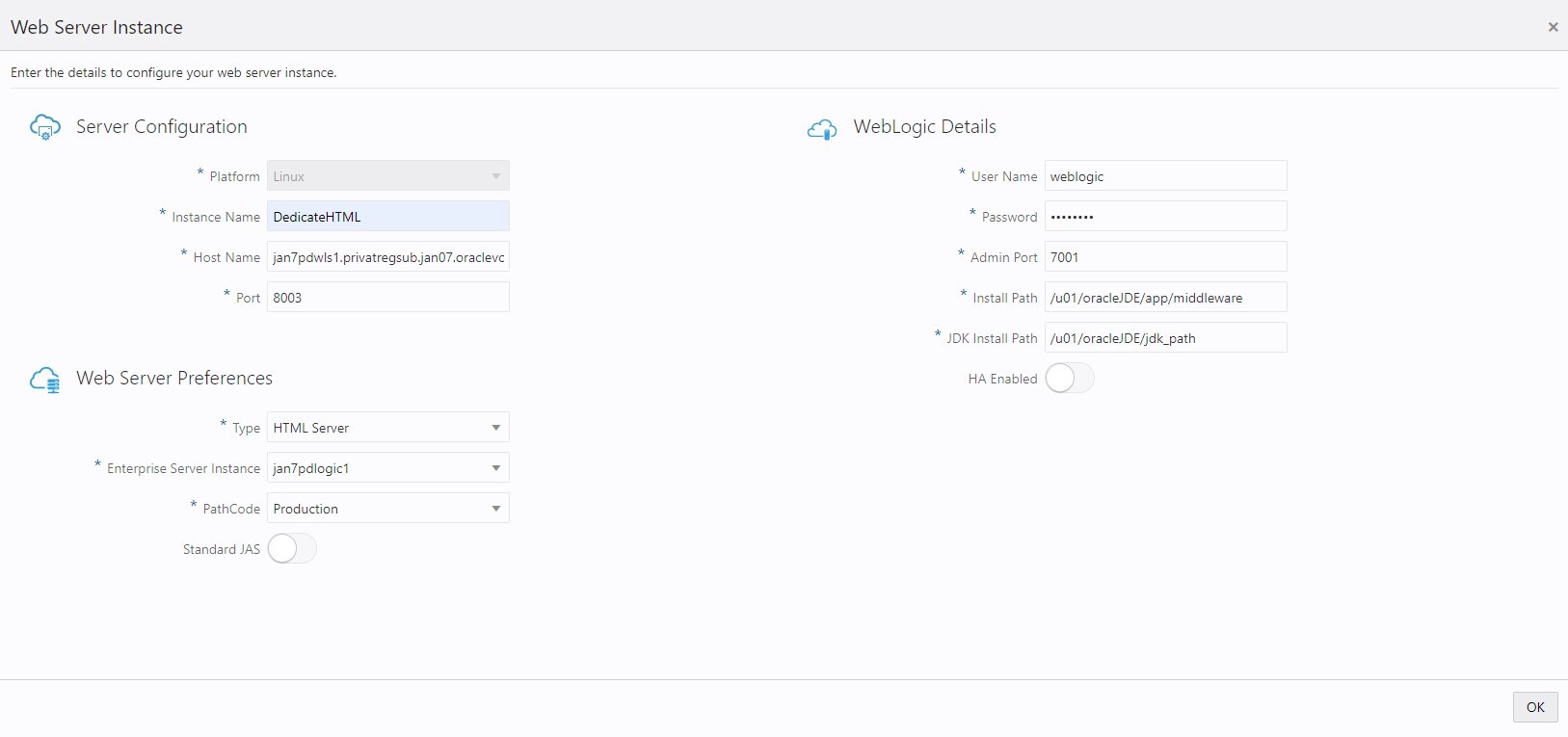Click the Install Path input field

coord(1166,298)
